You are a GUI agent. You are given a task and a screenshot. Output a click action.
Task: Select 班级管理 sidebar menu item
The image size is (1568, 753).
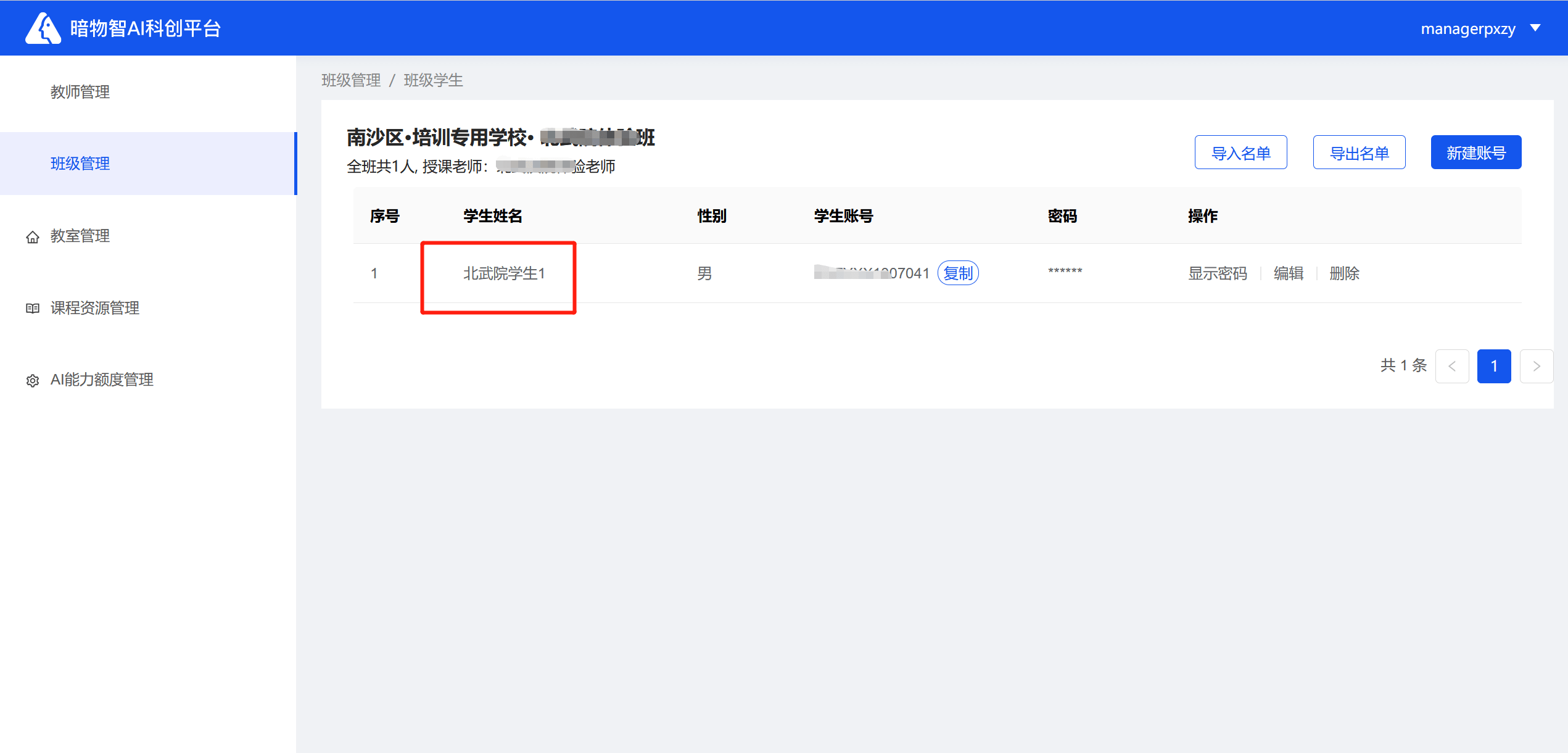[x=80, y=164]
